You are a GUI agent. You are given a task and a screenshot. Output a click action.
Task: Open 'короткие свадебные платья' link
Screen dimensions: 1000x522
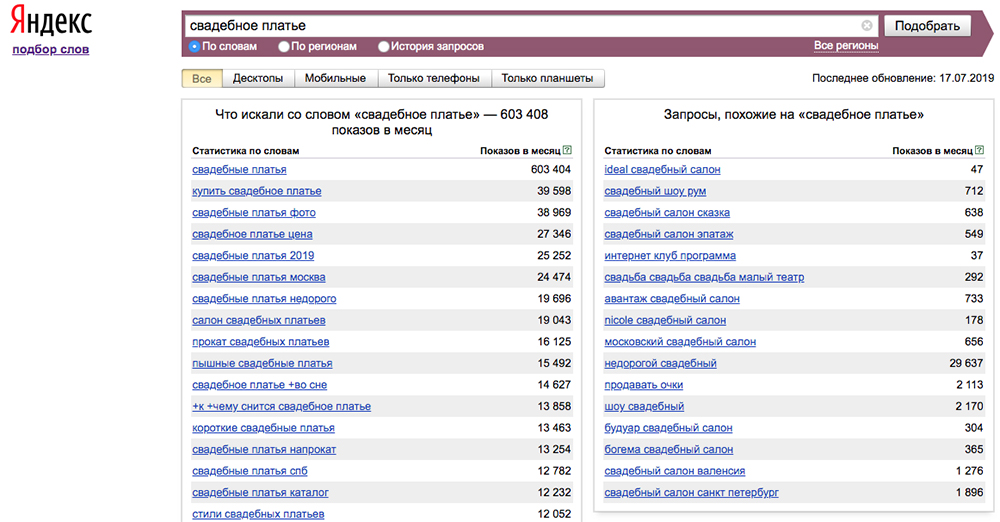pos(263,428)
